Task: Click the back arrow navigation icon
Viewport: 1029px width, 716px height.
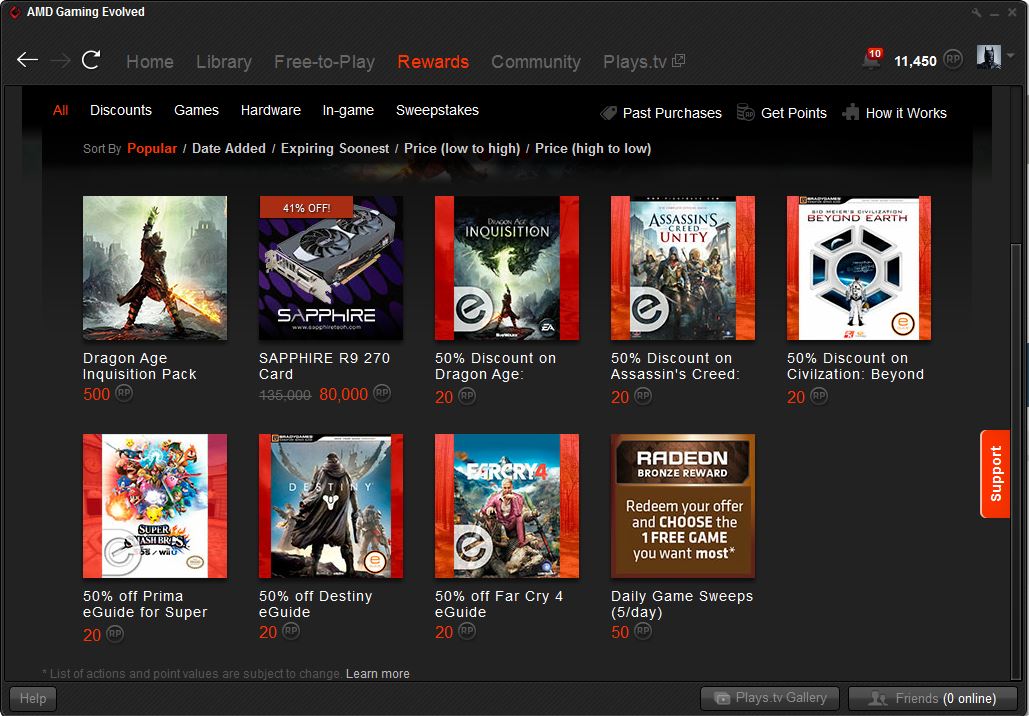Action: pos(27,60)
